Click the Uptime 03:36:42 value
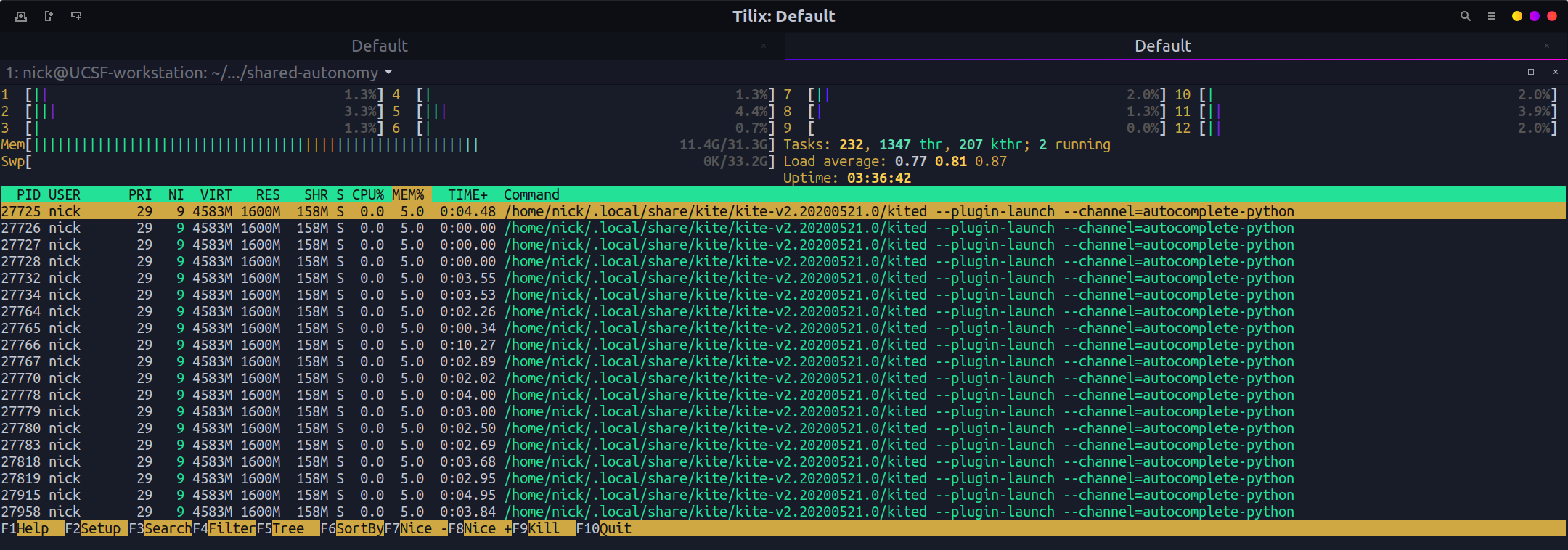Screen dimensions: 1568x550 pos(879,178)
